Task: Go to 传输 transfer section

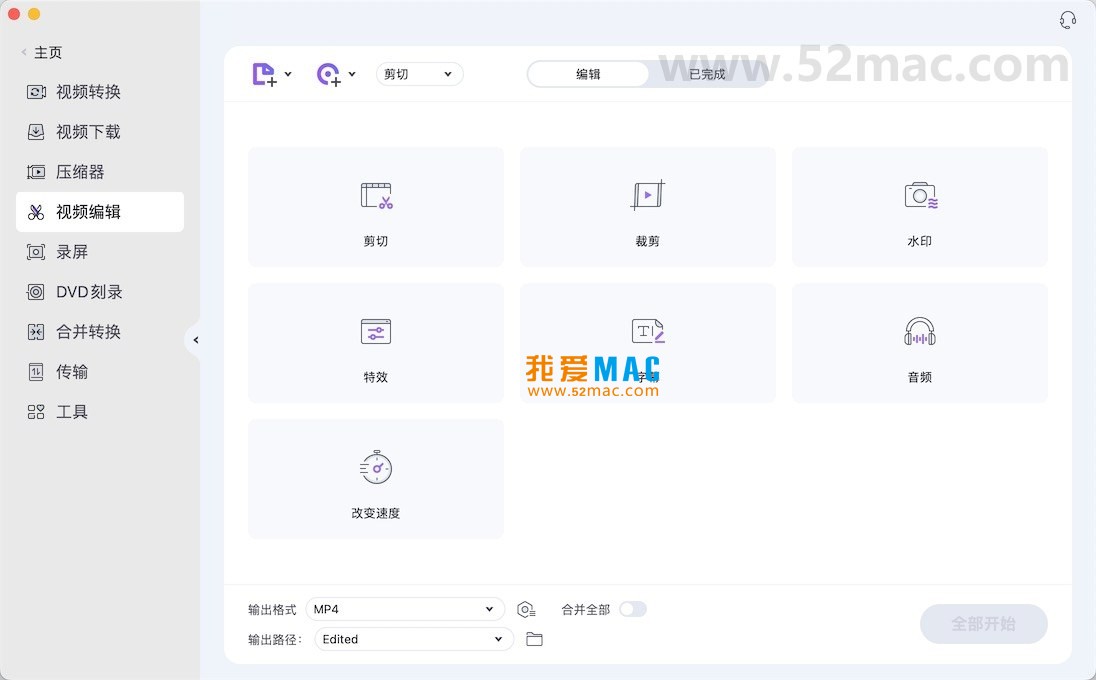Action: pos(99,372)
